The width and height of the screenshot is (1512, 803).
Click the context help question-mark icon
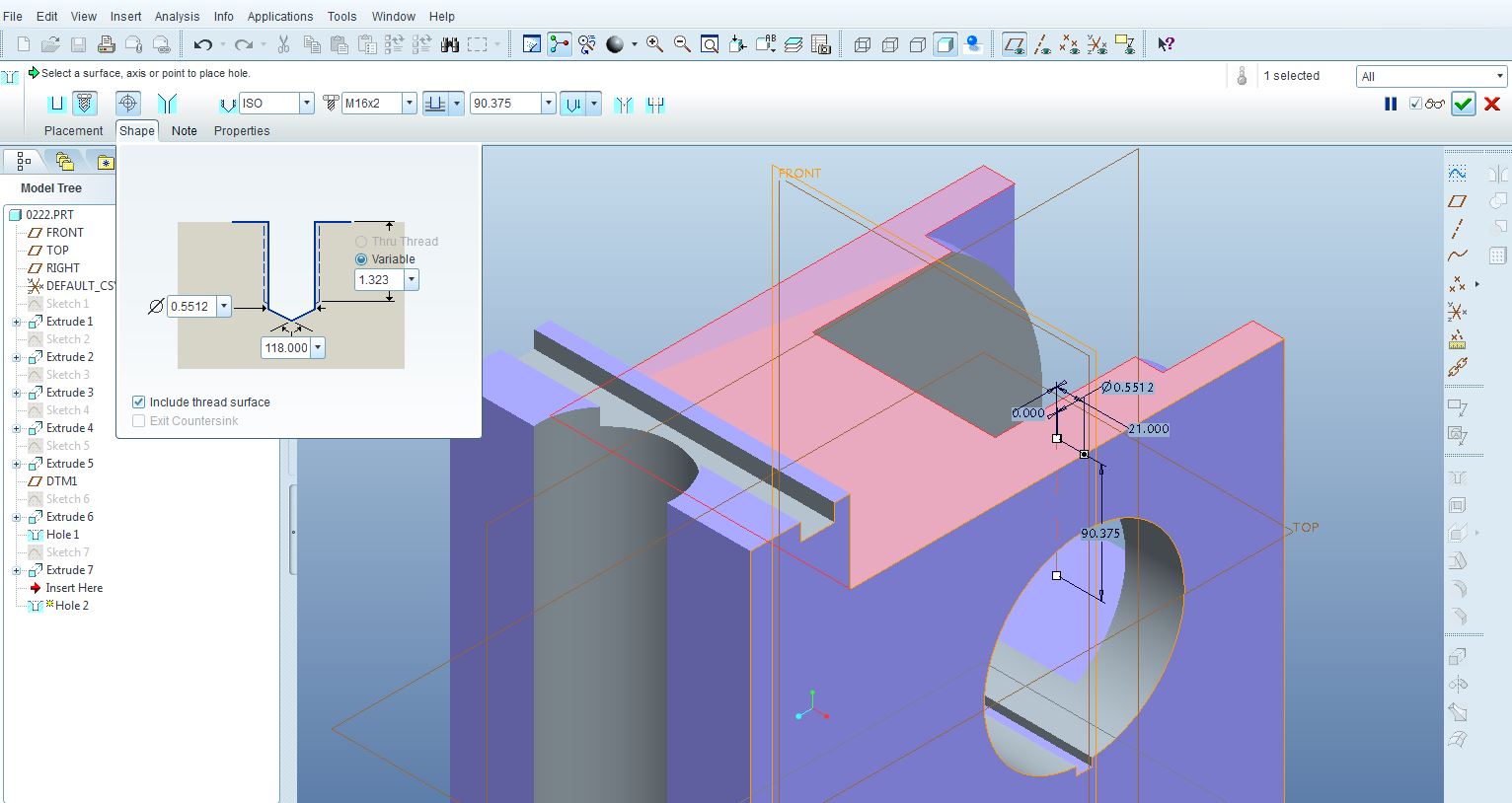[x=1166, y=44]
